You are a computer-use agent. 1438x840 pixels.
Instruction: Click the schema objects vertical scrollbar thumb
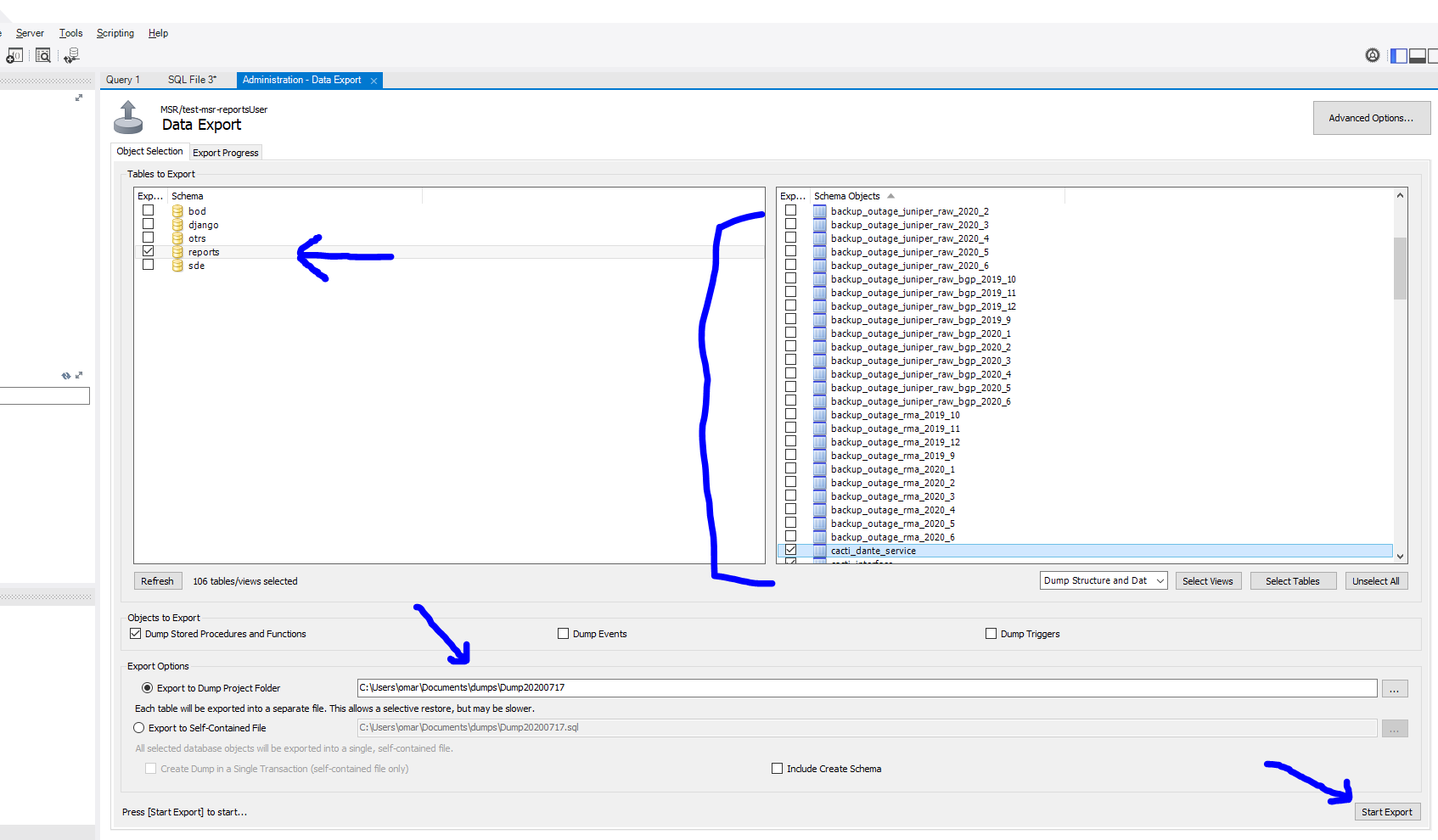(1400, 267)
